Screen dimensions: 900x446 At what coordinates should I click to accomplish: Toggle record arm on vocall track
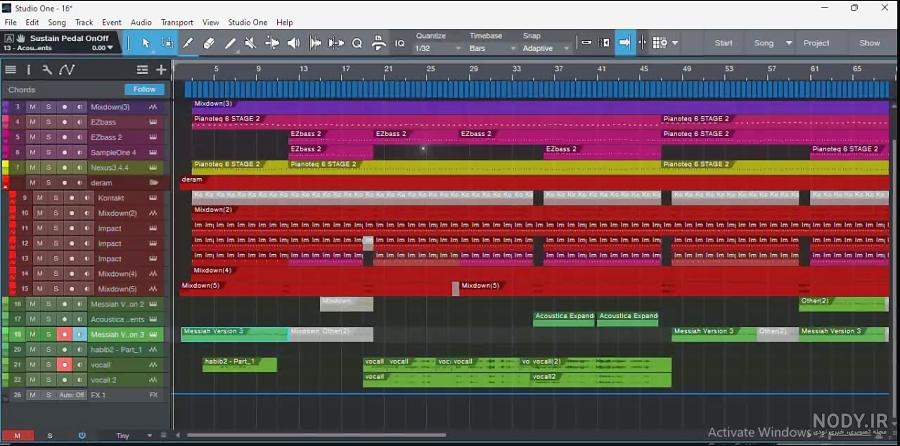pos(64,364)
